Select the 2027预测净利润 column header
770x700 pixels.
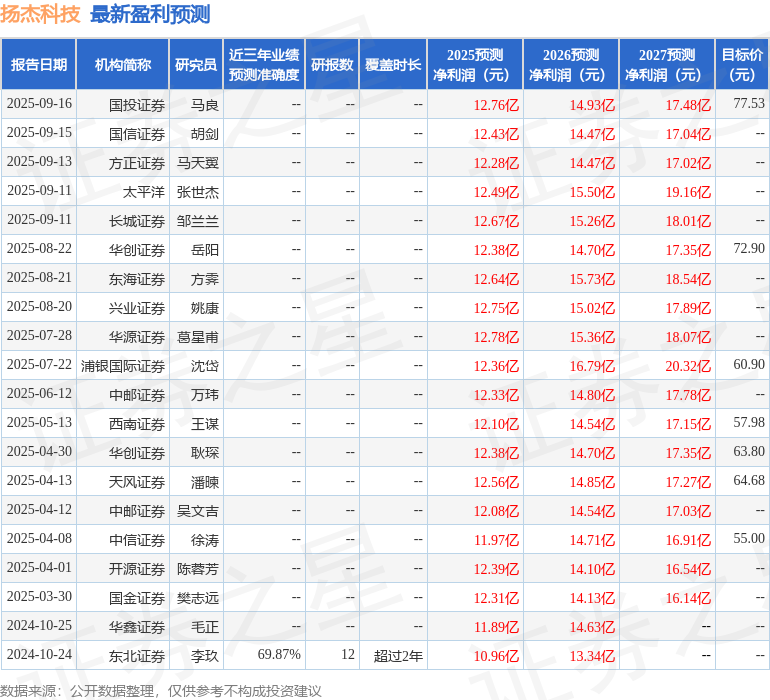pos(667,65)
